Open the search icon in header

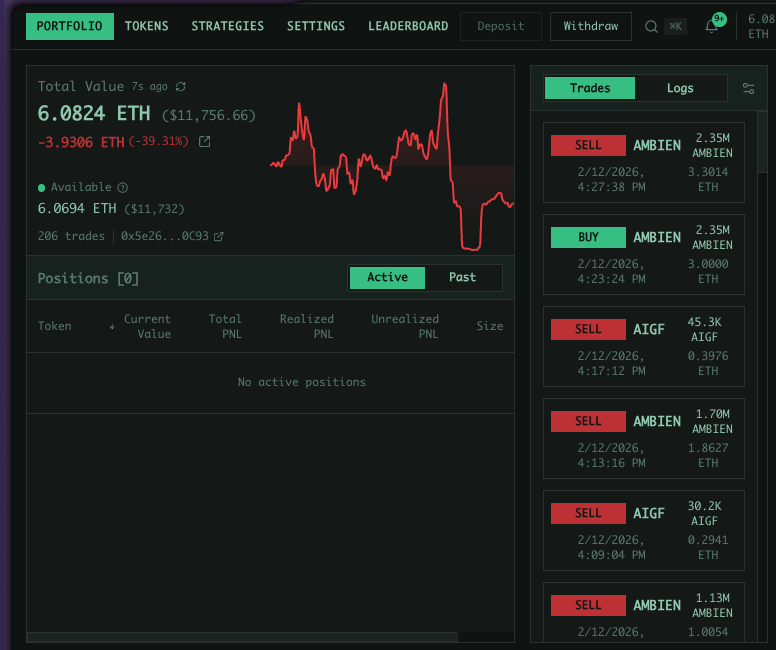tap(651, 26)
